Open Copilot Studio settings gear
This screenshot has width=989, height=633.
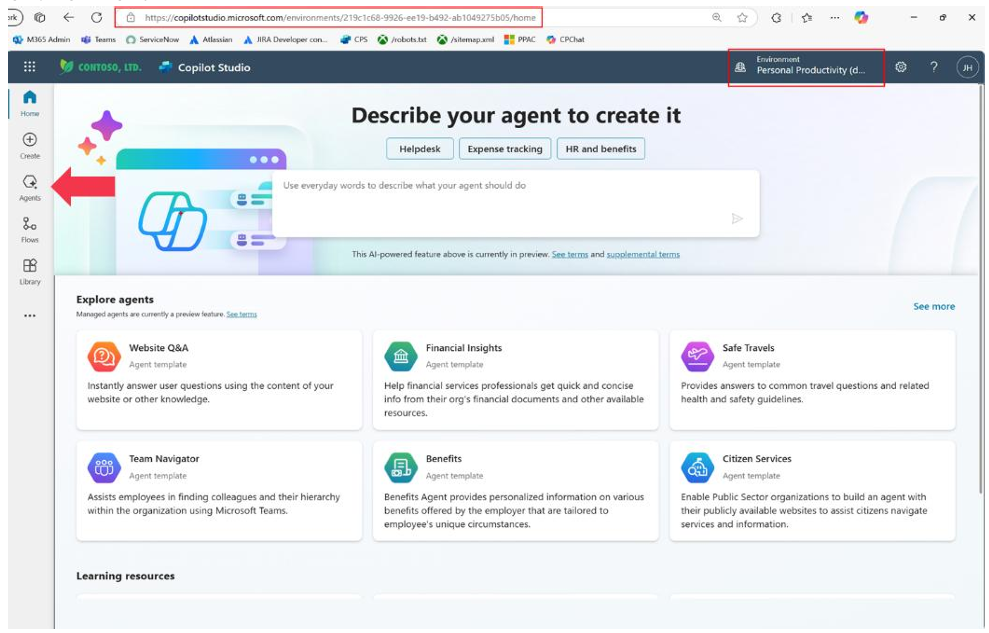901,67
